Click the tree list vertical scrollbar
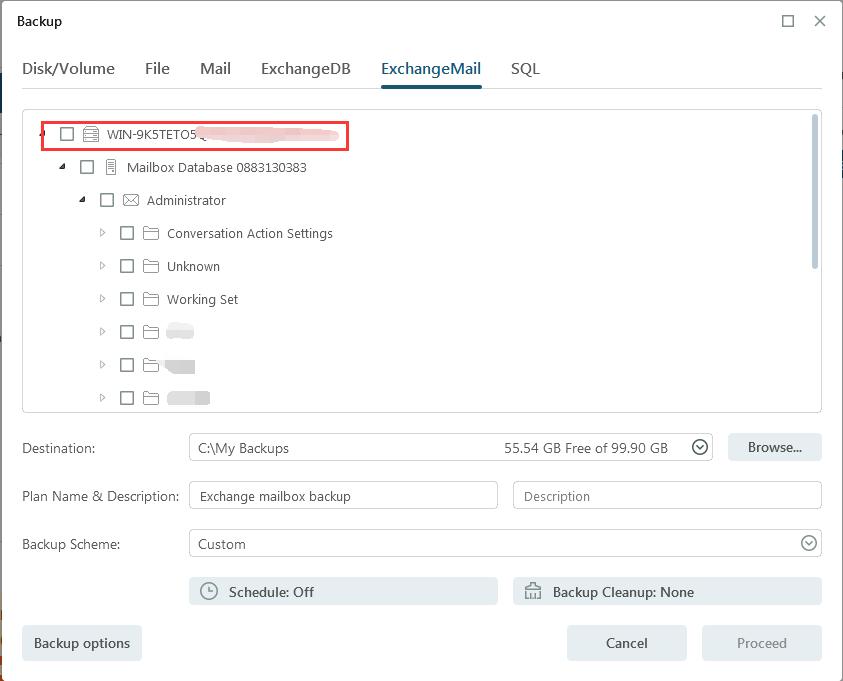 [x=815, y=190]
